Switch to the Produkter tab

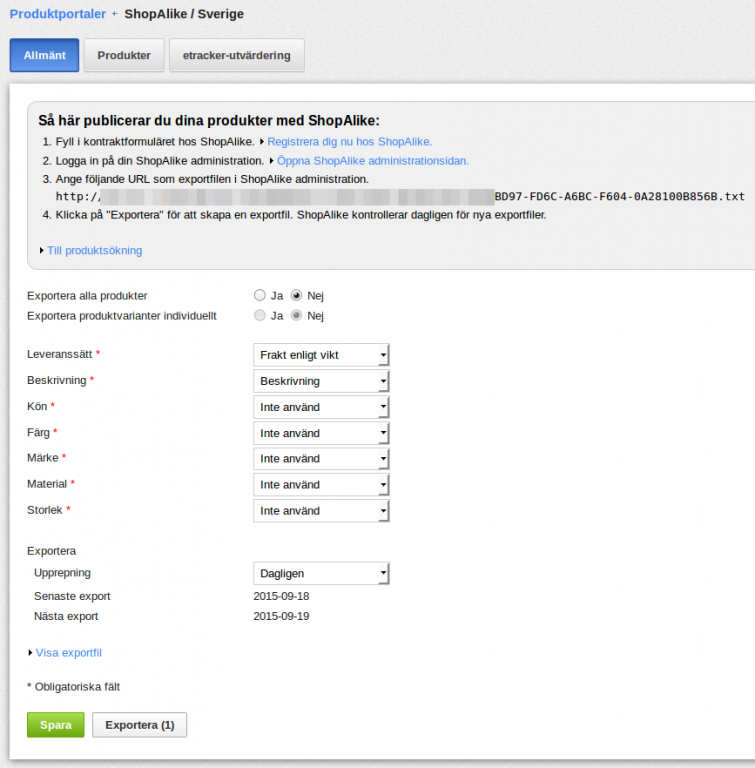click(x=124, y=55)
